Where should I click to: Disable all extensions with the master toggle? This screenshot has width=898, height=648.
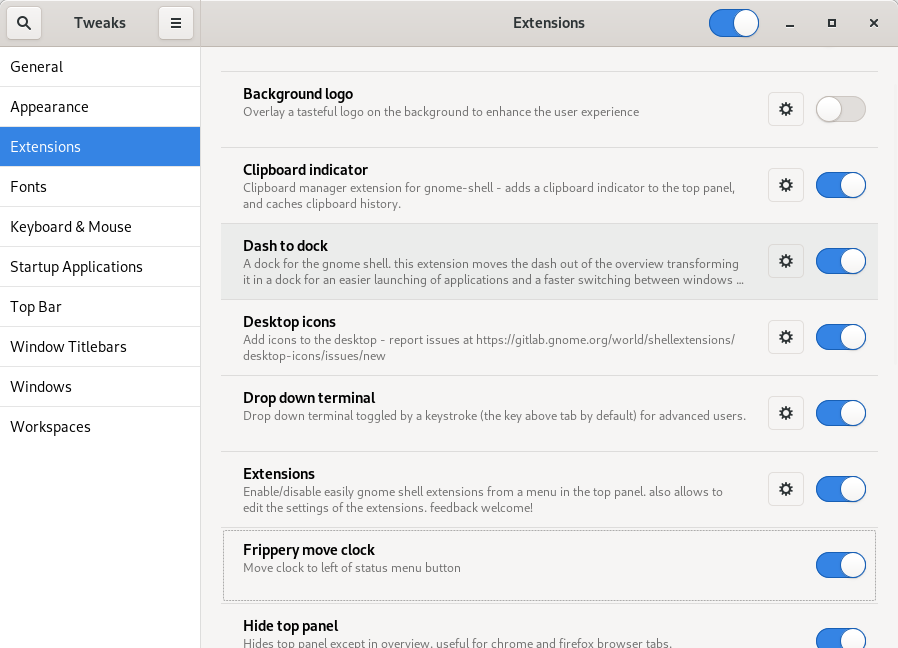[733, 22]
